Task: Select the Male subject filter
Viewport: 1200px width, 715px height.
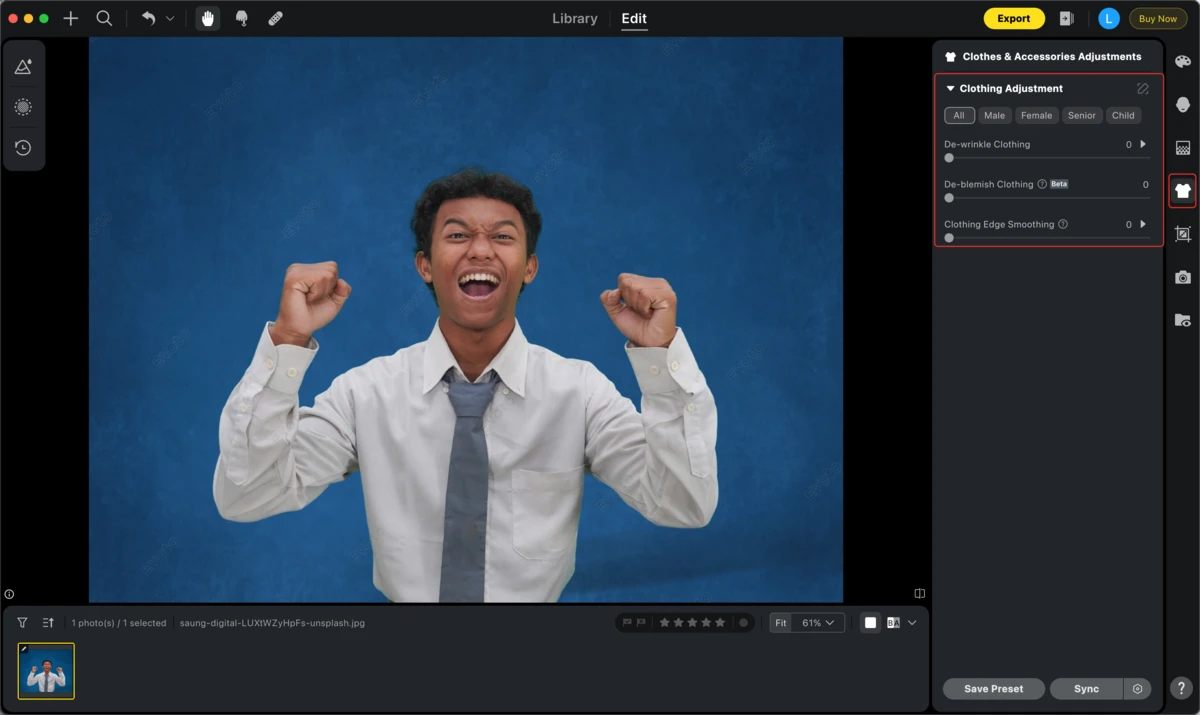Action: 994,115
